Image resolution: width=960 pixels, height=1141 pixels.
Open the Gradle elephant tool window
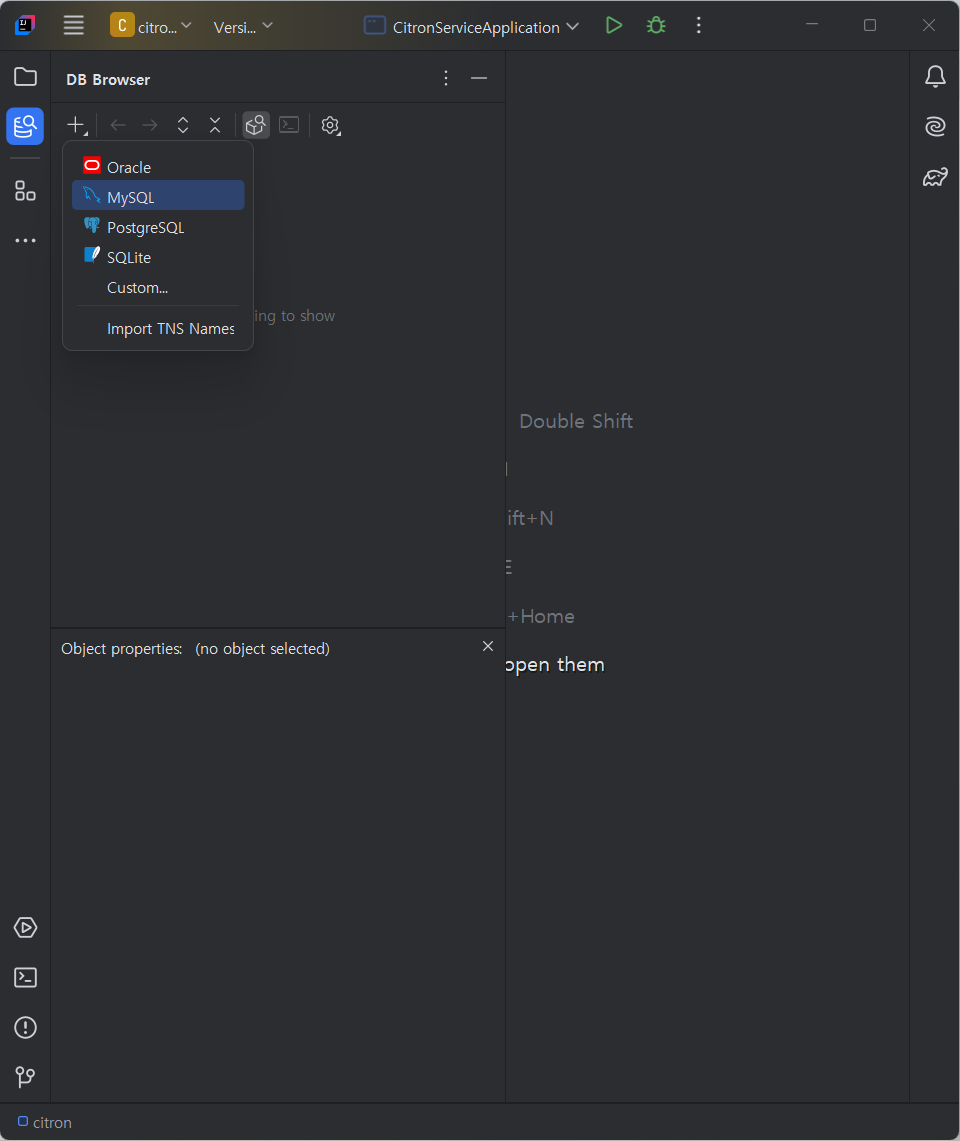pyautogui.click(x=935, y=176)
